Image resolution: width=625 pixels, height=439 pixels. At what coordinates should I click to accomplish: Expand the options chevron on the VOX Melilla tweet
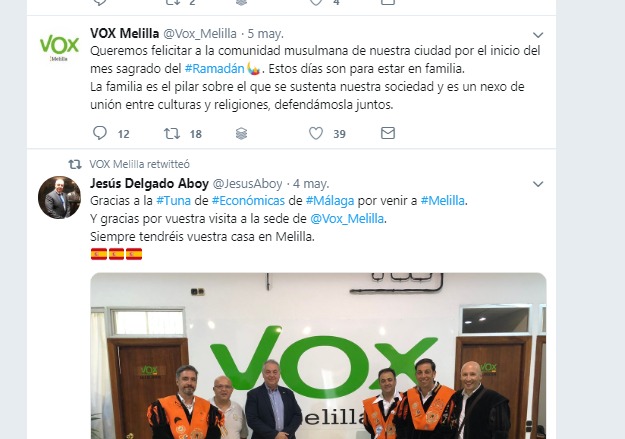pyautogui.click(x=538, y=35)
